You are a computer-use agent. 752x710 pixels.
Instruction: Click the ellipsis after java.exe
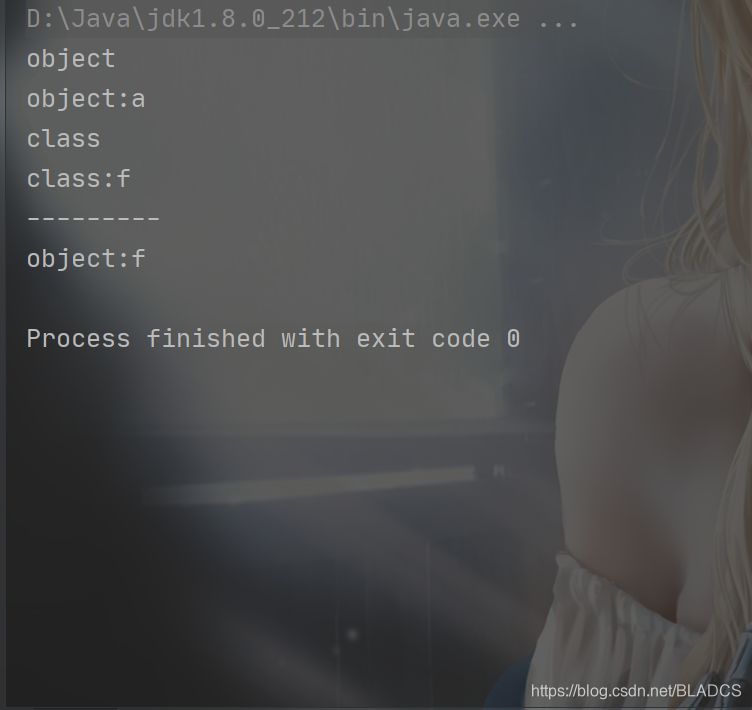pos(559,19)
